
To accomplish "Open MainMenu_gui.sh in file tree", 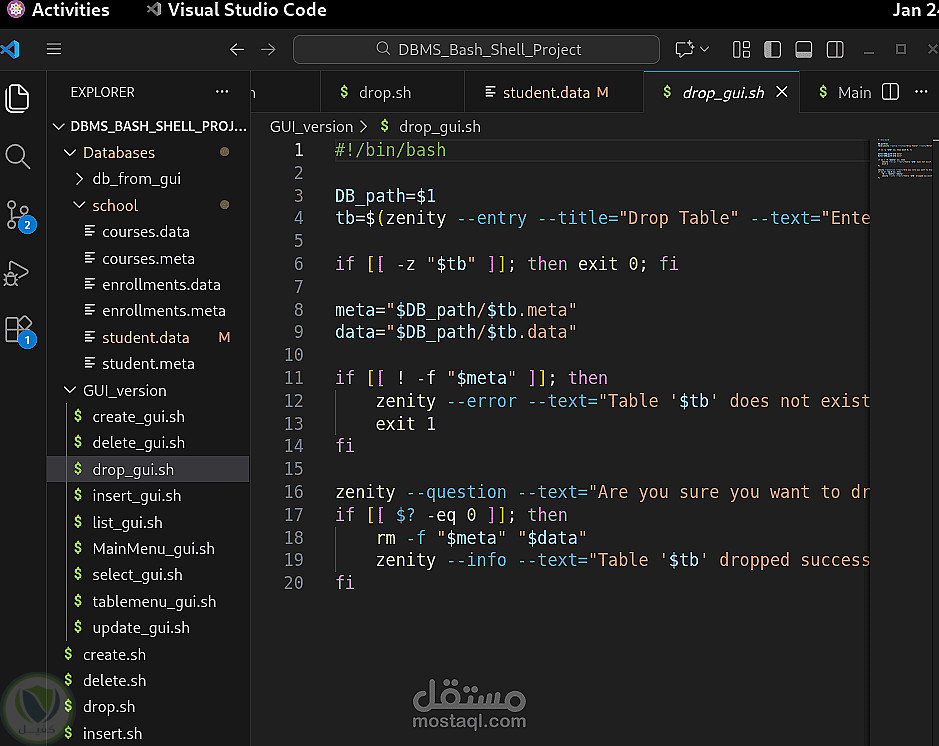I will [153, 549].
